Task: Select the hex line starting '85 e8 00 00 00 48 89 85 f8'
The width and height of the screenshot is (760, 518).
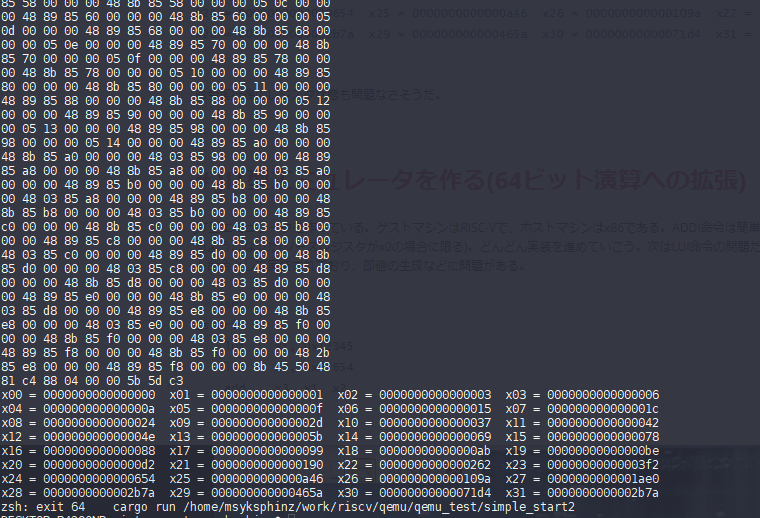Action: tap(166, 367)
